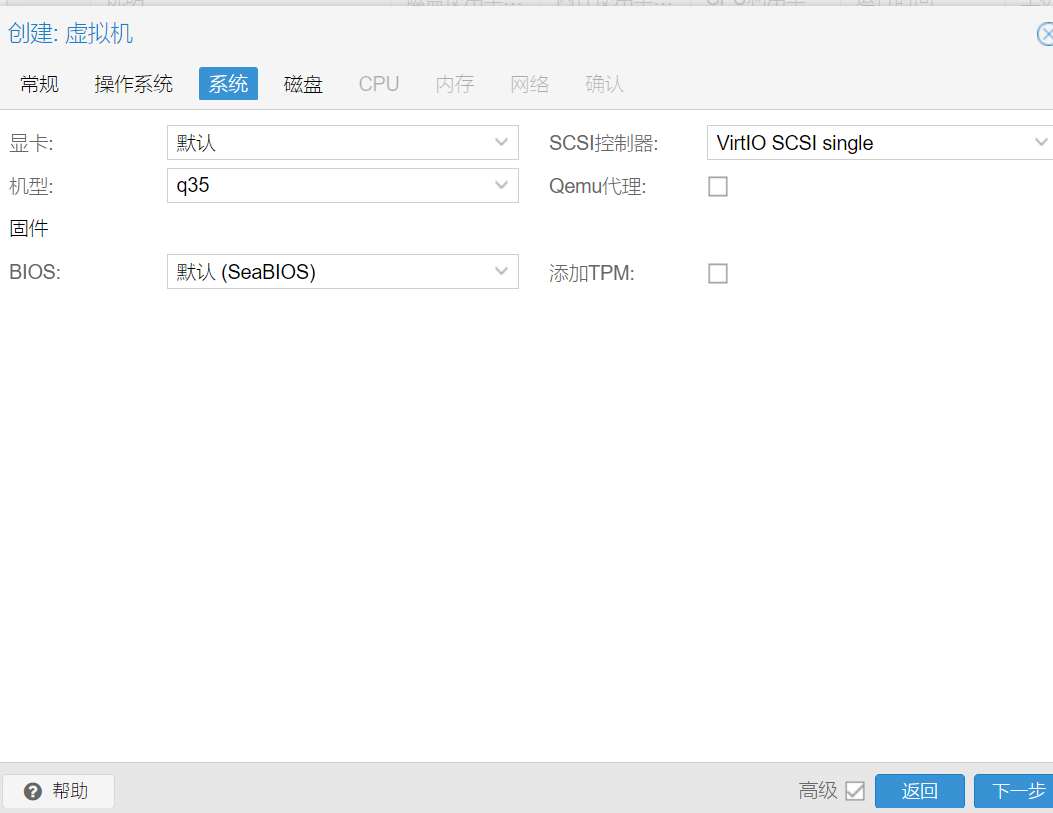Switch to the 常规 tab
This screenshot has height=813, width=1053.
point(40,84)
